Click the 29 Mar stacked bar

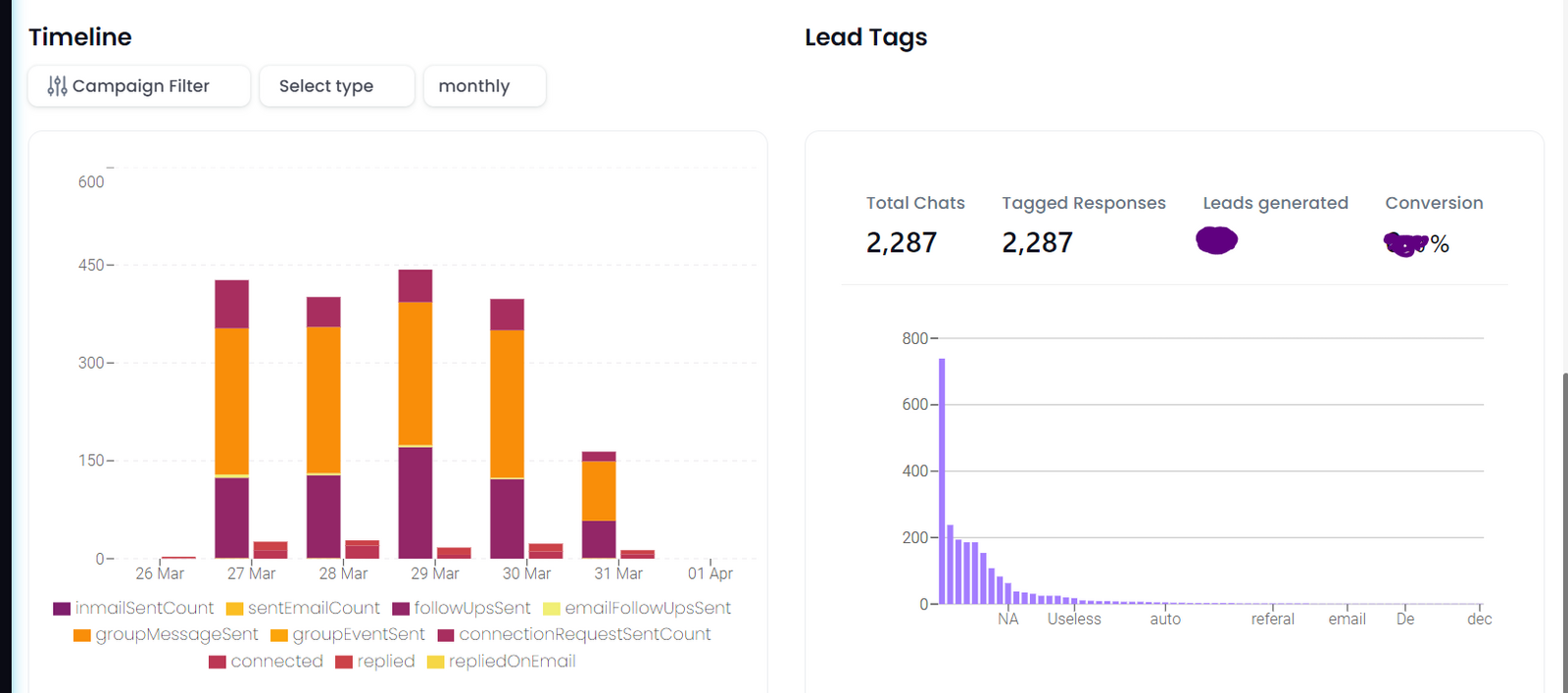pyautogui.click(x=416, y=414)
